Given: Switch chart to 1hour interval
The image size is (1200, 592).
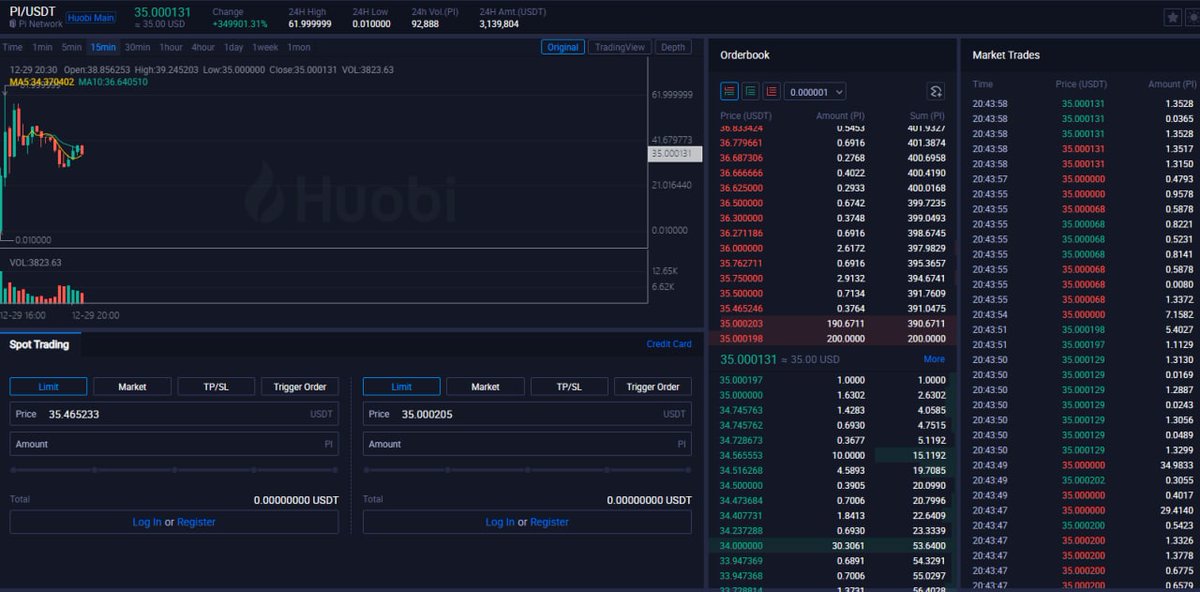Looking at the screenshot, I should [x=171, y=47].
